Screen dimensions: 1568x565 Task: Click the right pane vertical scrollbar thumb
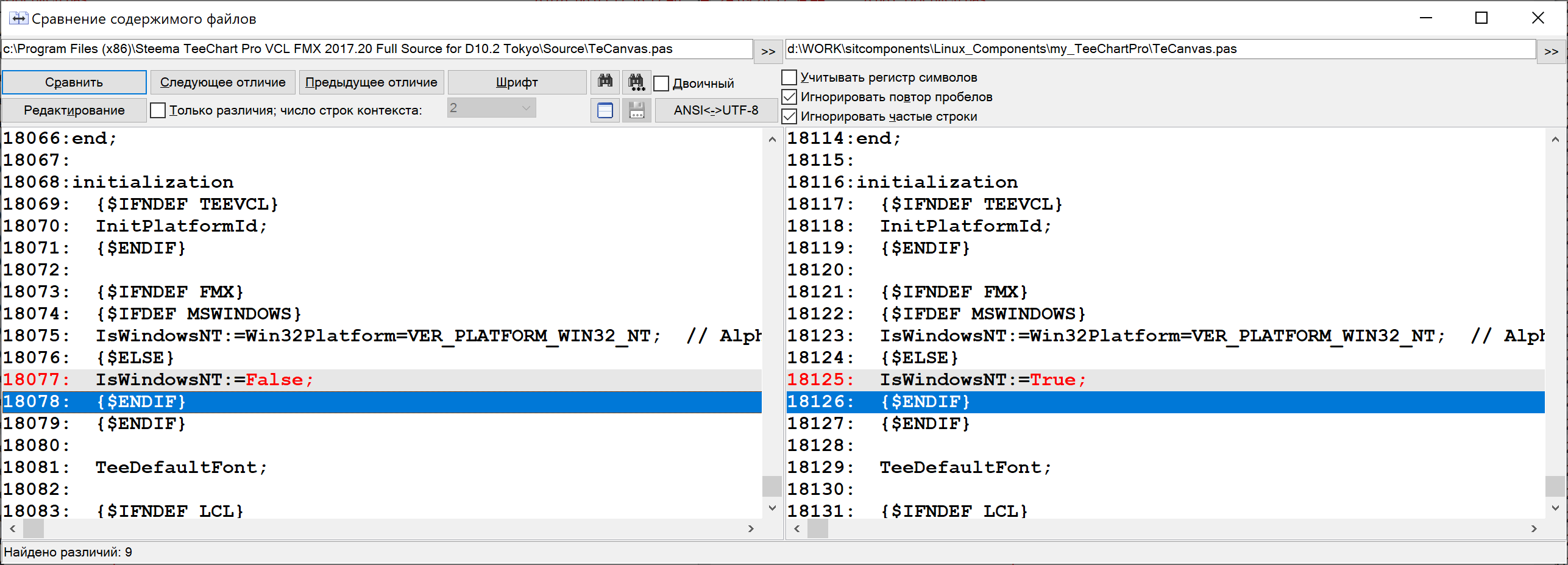pyautogui.click(x=1555, y=486)
